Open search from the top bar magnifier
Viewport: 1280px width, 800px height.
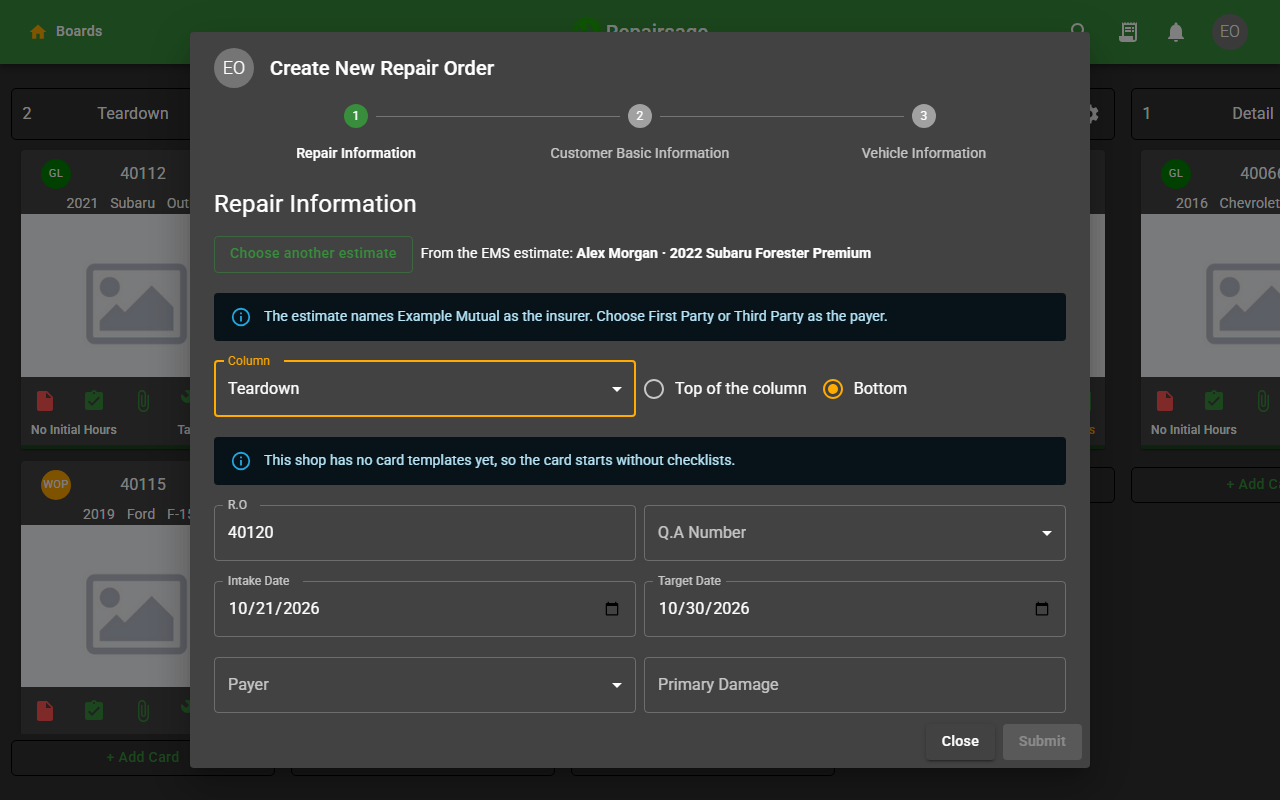tap(1078, 32)
